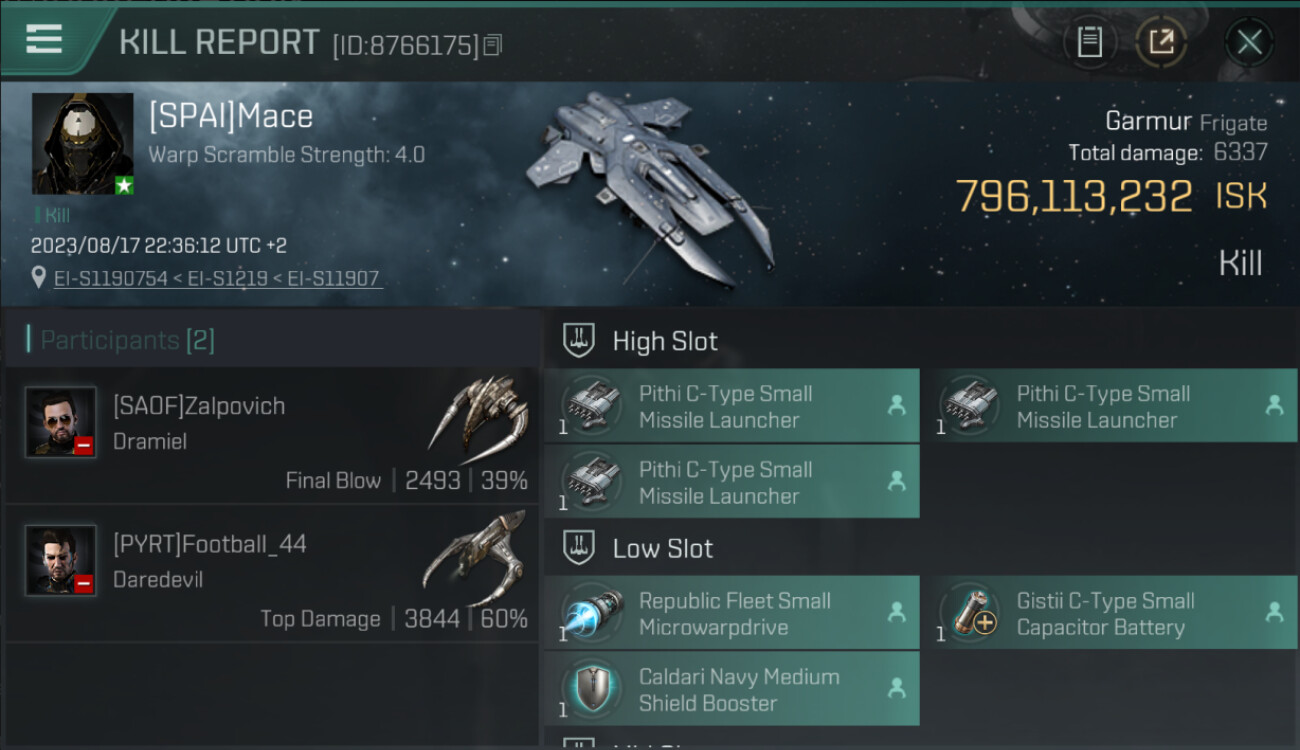The width and height of the screenshot is (1300, 750).
Task: Open the kill report clipboard notes icon
Action: pyautogui.click(x=1089, y=42)
